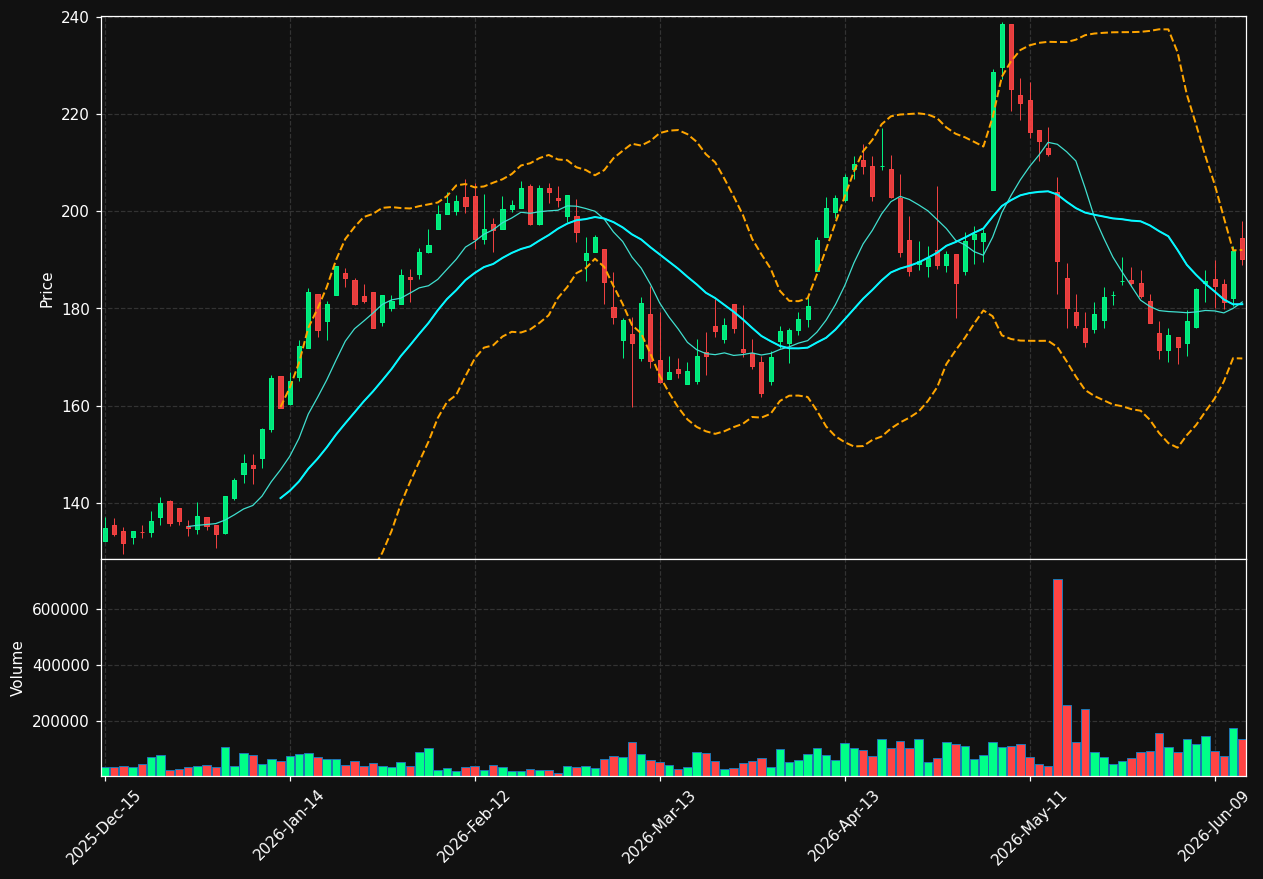Select the 160 price tick label
The image size is (1263, 879).
[x=75, y=407]
